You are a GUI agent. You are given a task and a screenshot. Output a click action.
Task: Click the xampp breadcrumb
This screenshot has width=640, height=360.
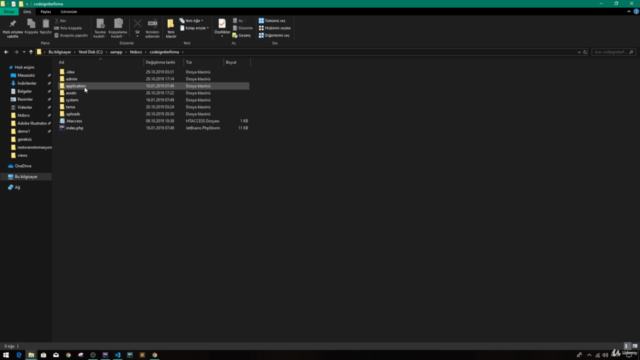(x=116, y=52)
